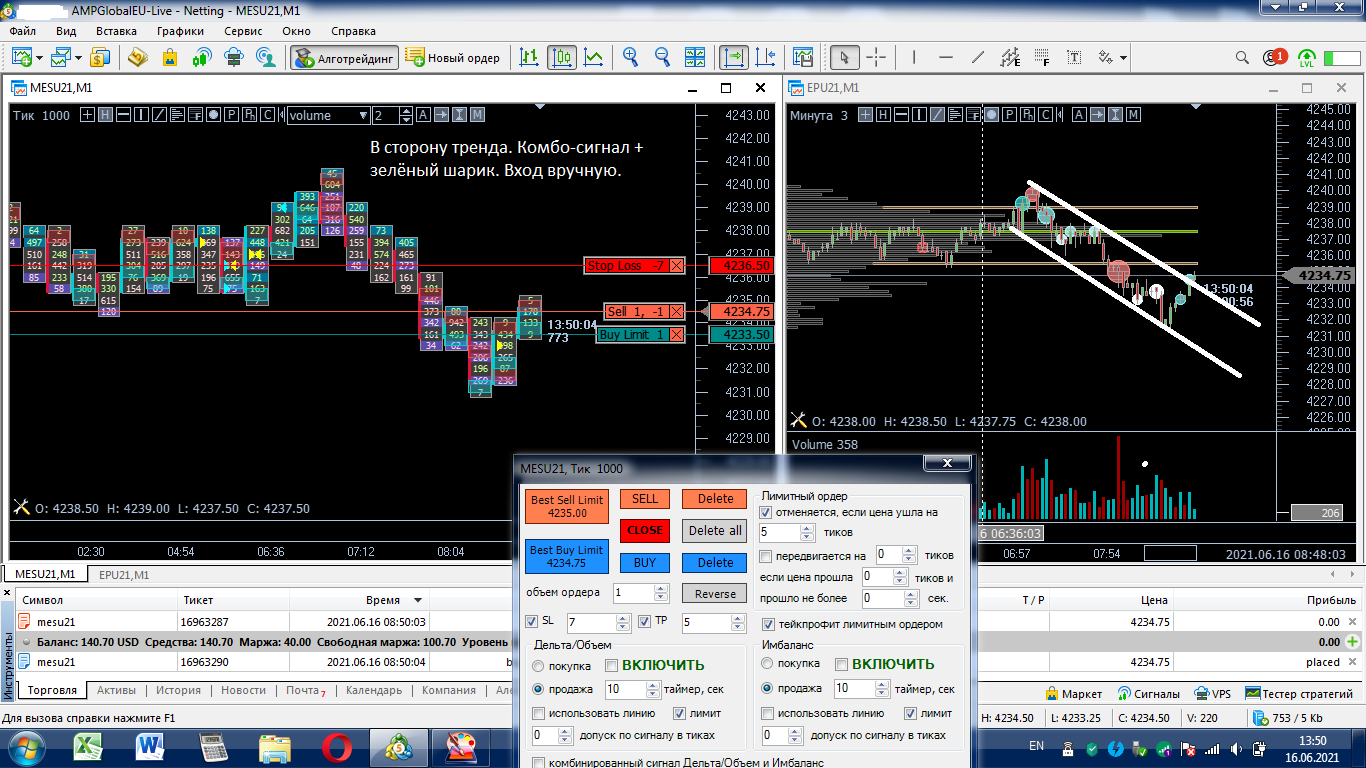Switch chart to candlestick mode

click(x=561, y=58)
